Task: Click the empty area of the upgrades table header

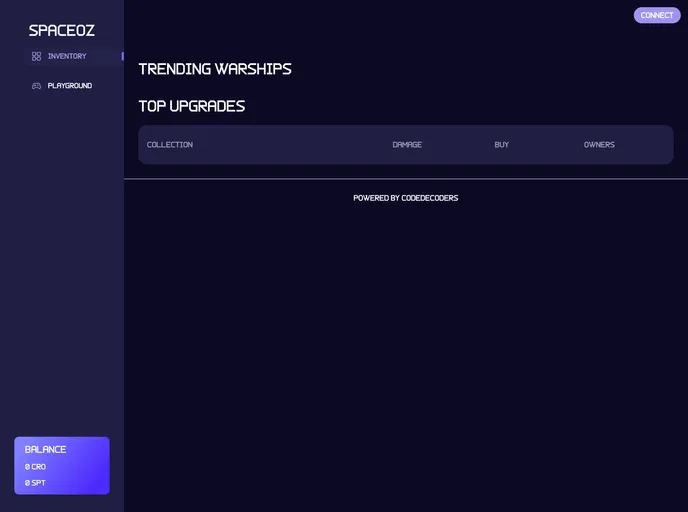Action: tap(290, 145)
